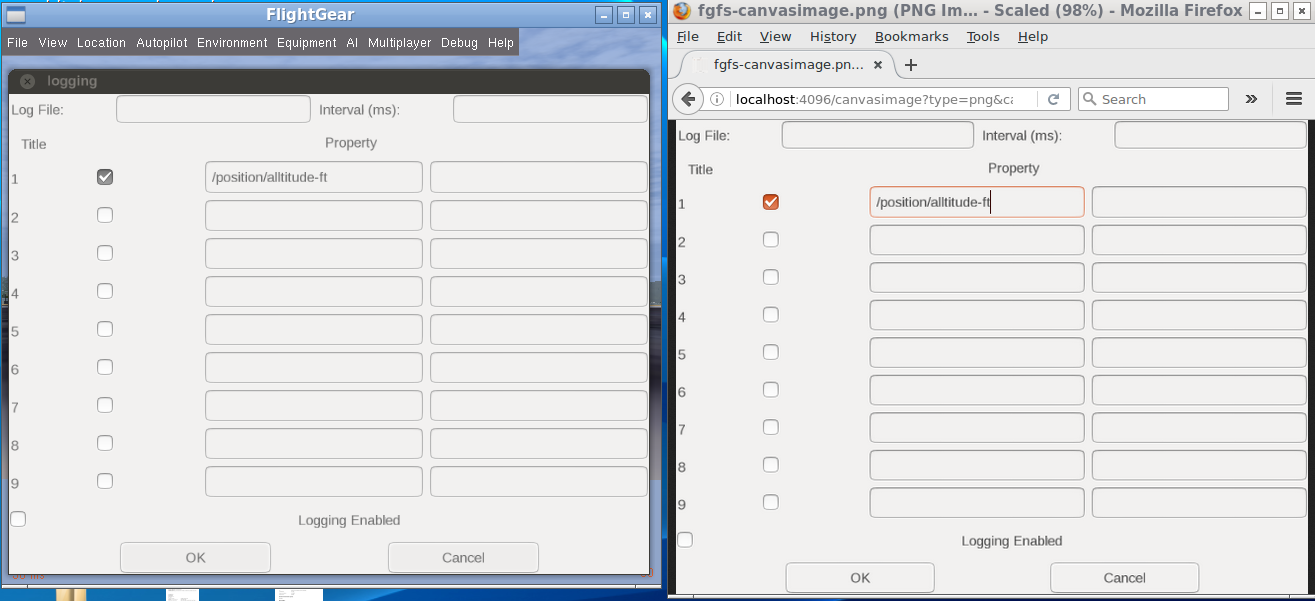Open FlightGear File menu
This screenshot has width=1315, height=601.
pyautogui.click(x=17, y=43)
